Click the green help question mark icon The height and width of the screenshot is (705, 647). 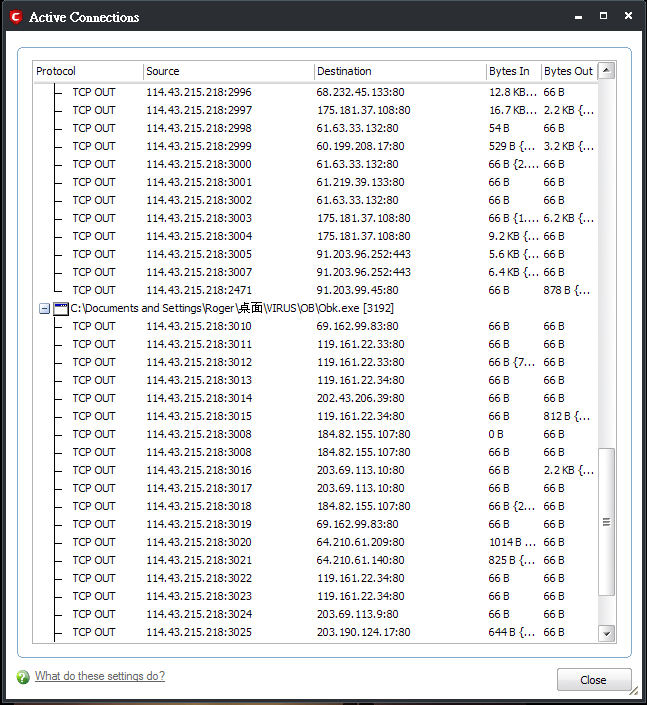click(x=23, y=676)
